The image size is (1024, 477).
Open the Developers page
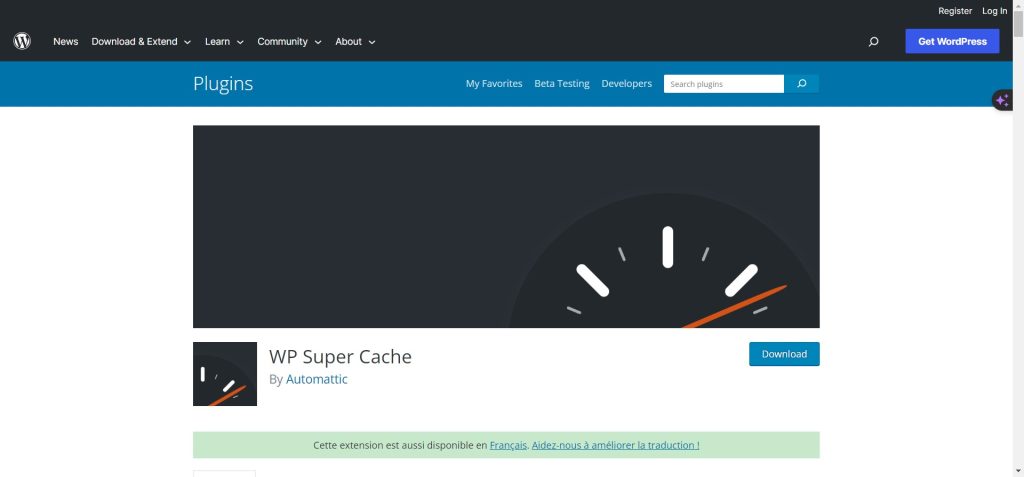pos(627,84)
